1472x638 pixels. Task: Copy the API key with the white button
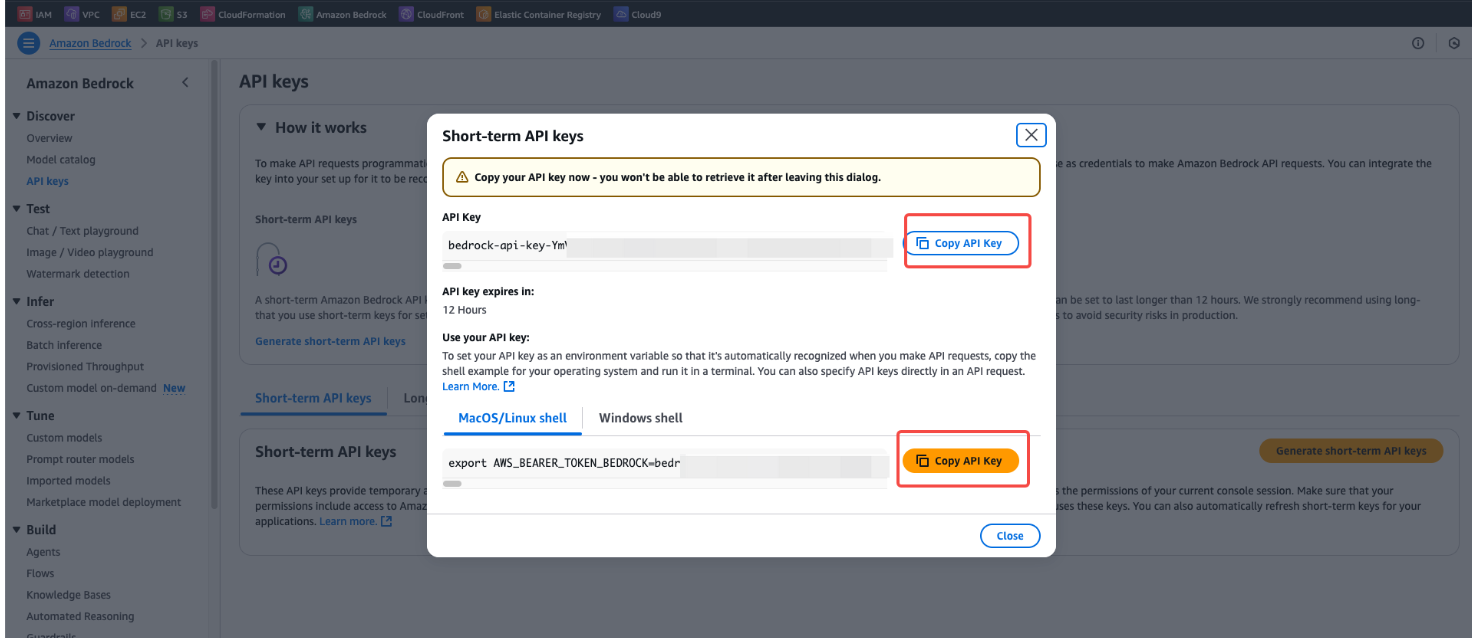[x=961, y=243]
